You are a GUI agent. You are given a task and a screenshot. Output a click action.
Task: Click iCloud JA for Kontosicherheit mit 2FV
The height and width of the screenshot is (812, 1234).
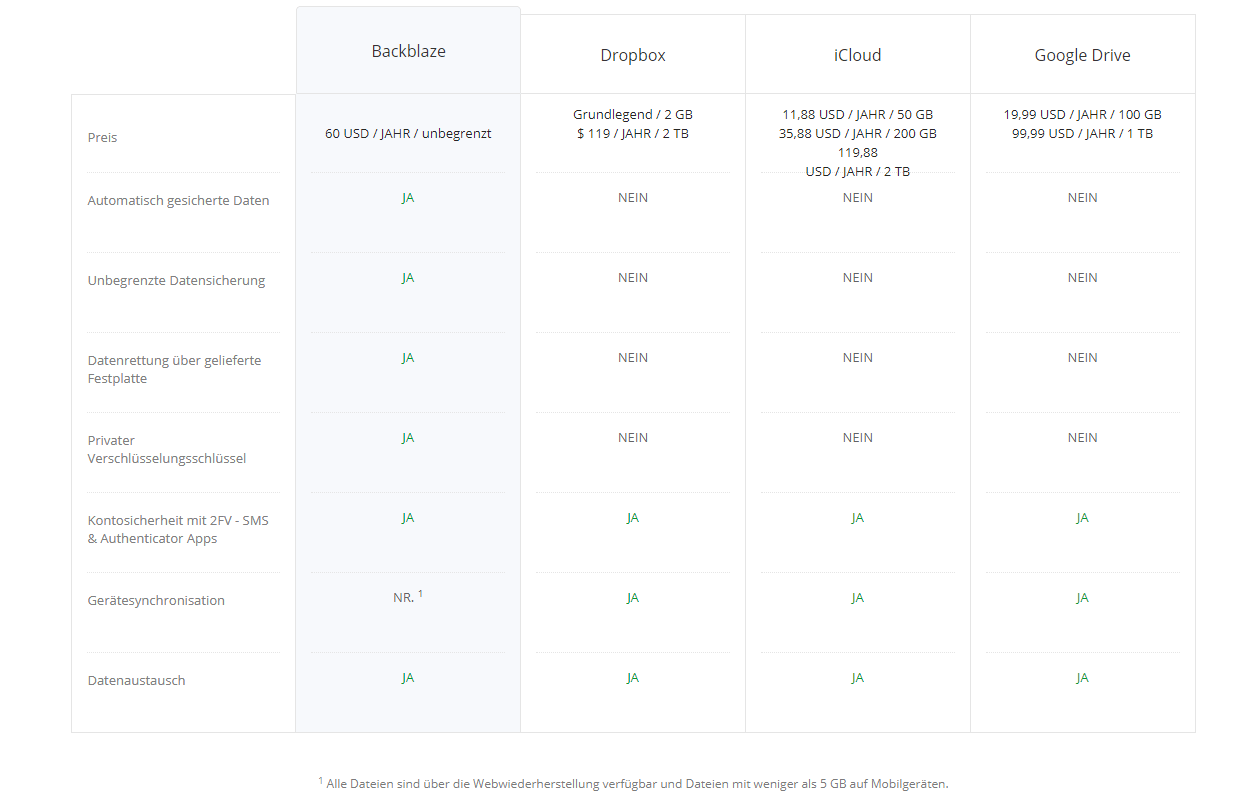[x=858, y=517]
